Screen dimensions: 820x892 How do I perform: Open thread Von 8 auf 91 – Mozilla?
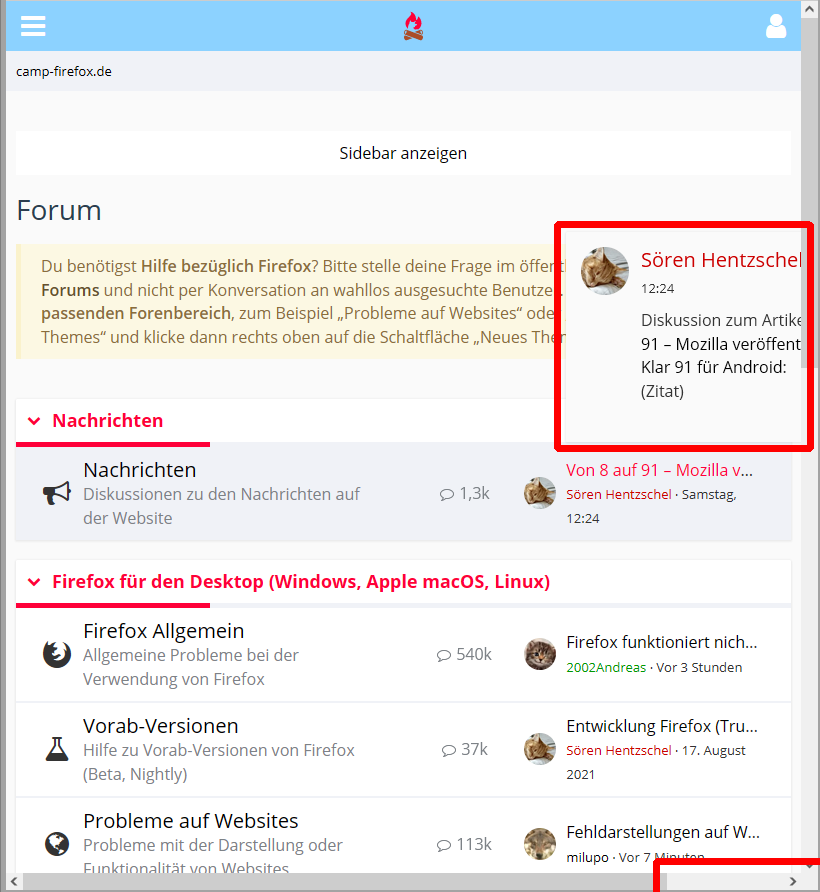coord(659,470)
